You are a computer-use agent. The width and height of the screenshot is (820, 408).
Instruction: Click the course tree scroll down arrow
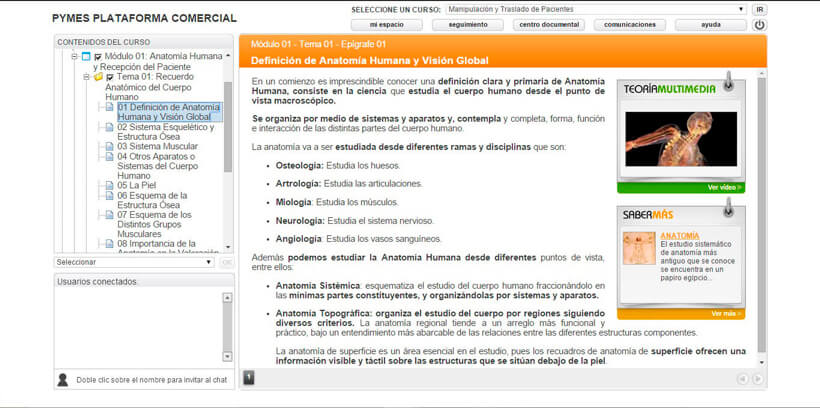(x=227, y=247)
